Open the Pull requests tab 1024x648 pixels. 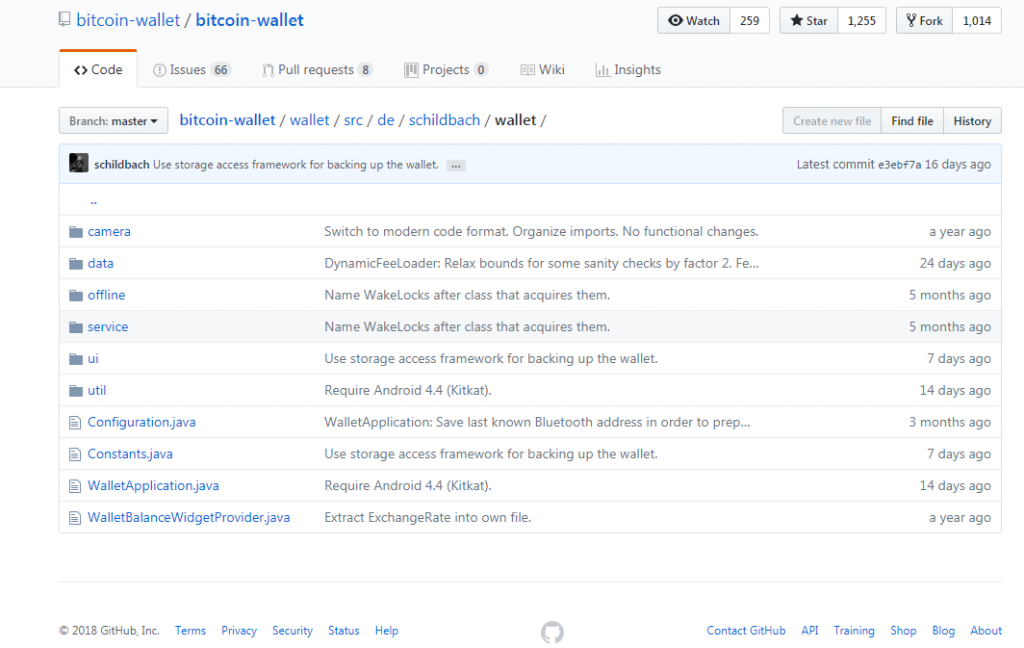(x=317, y=70)
